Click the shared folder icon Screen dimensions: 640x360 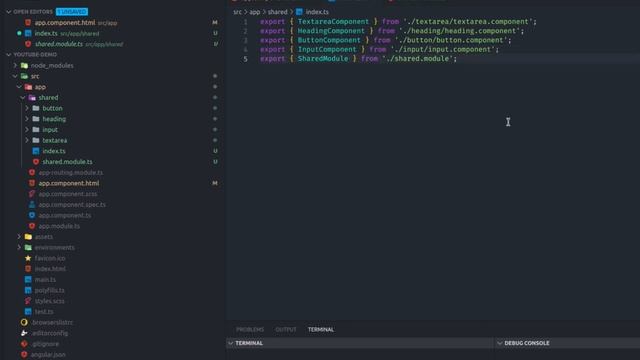coord(32,98)
